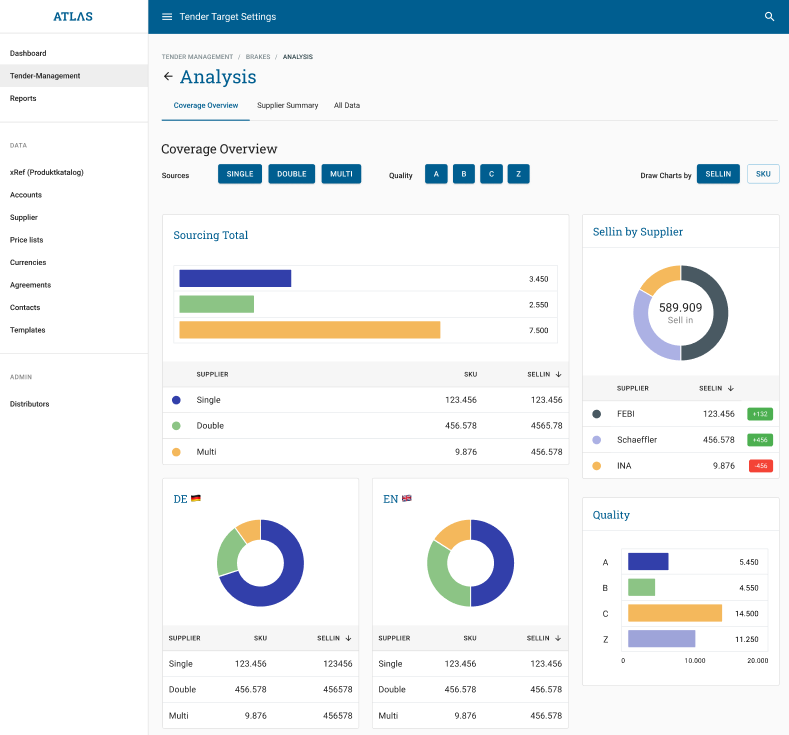
Task: Click the EN donut chart
Action: tap(470, 563)
